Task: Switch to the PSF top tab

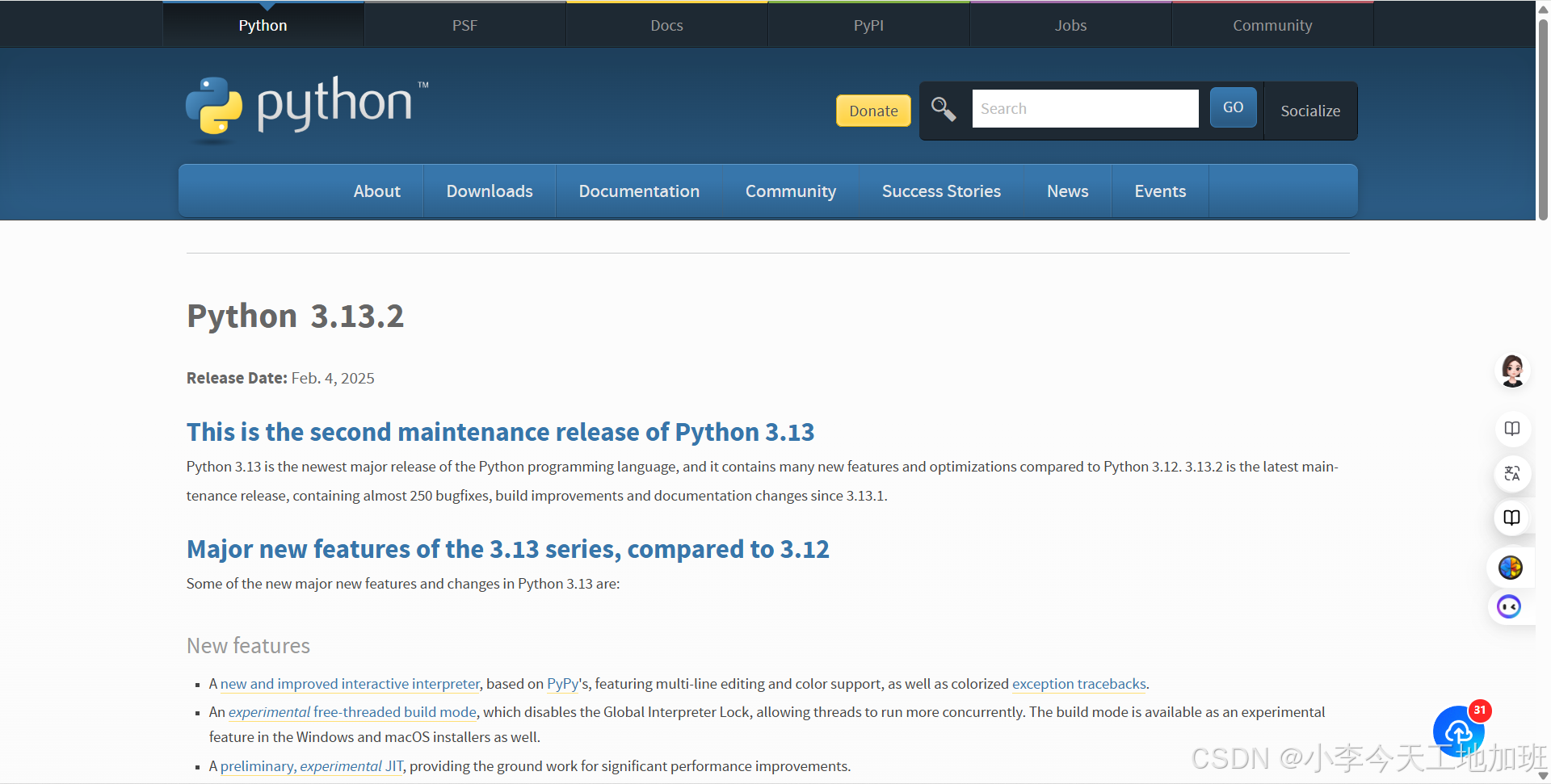Action: 464,25
